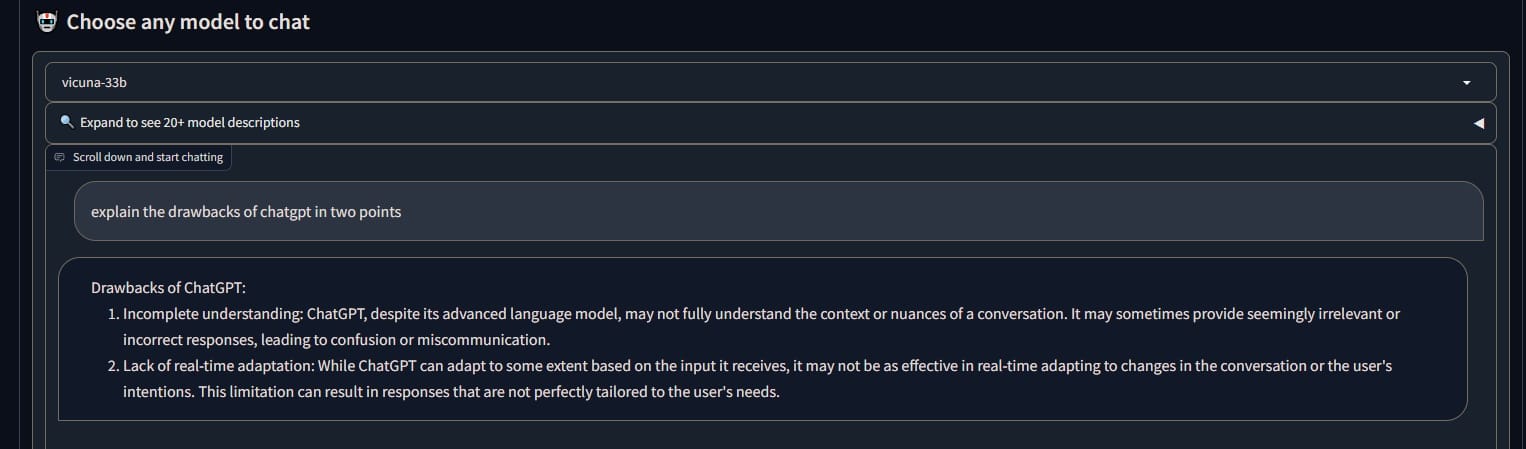Screen dimensions: 1526x449
Task: Click the "Choose any model to chat" heading
Action: tap(188, 21)
